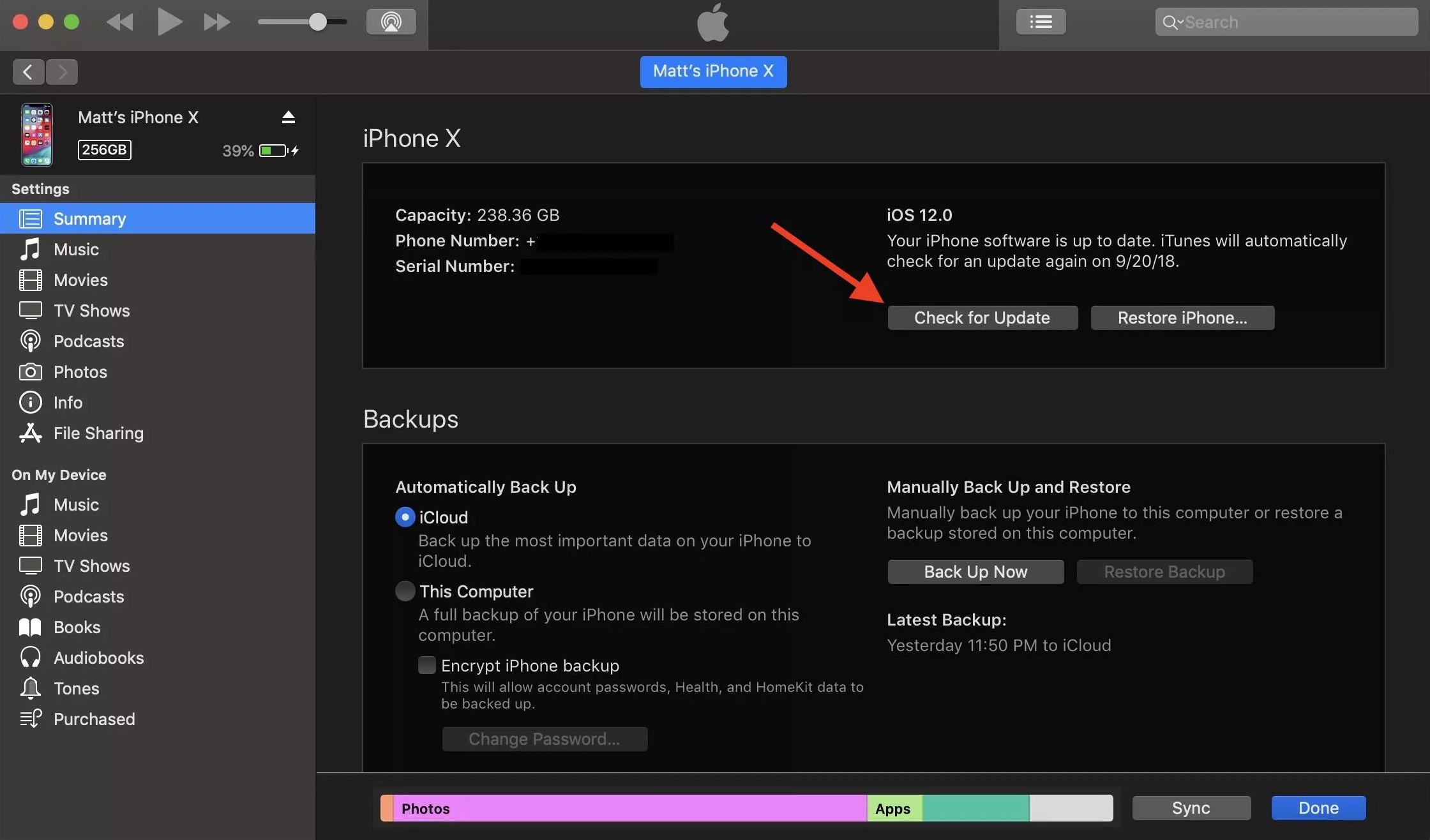Click the iOS 12.0 version text
This screenshot has height=840, width=1430.
[x=919, y=215]
